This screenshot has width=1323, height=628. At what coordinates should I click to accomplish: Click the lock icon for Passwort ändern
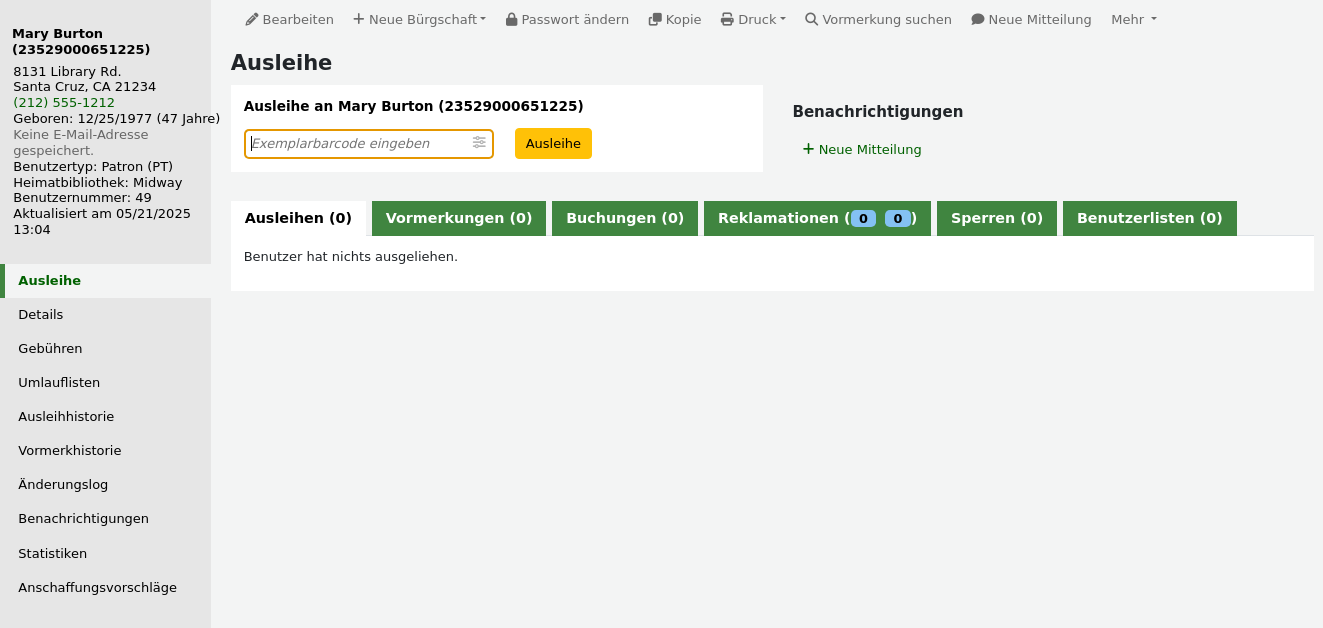click(511, 19)
